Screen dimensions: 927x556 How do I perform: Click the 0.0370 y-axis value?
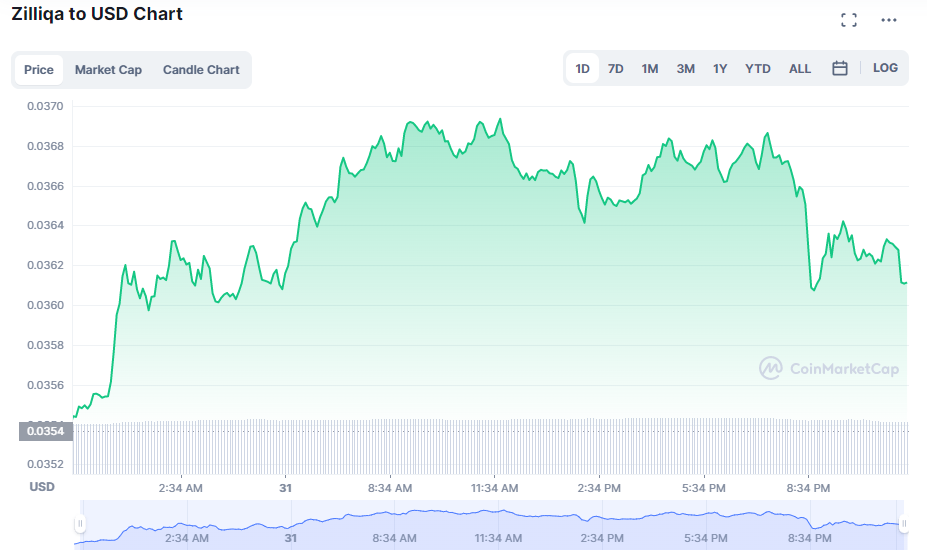[x=46, y=106]
